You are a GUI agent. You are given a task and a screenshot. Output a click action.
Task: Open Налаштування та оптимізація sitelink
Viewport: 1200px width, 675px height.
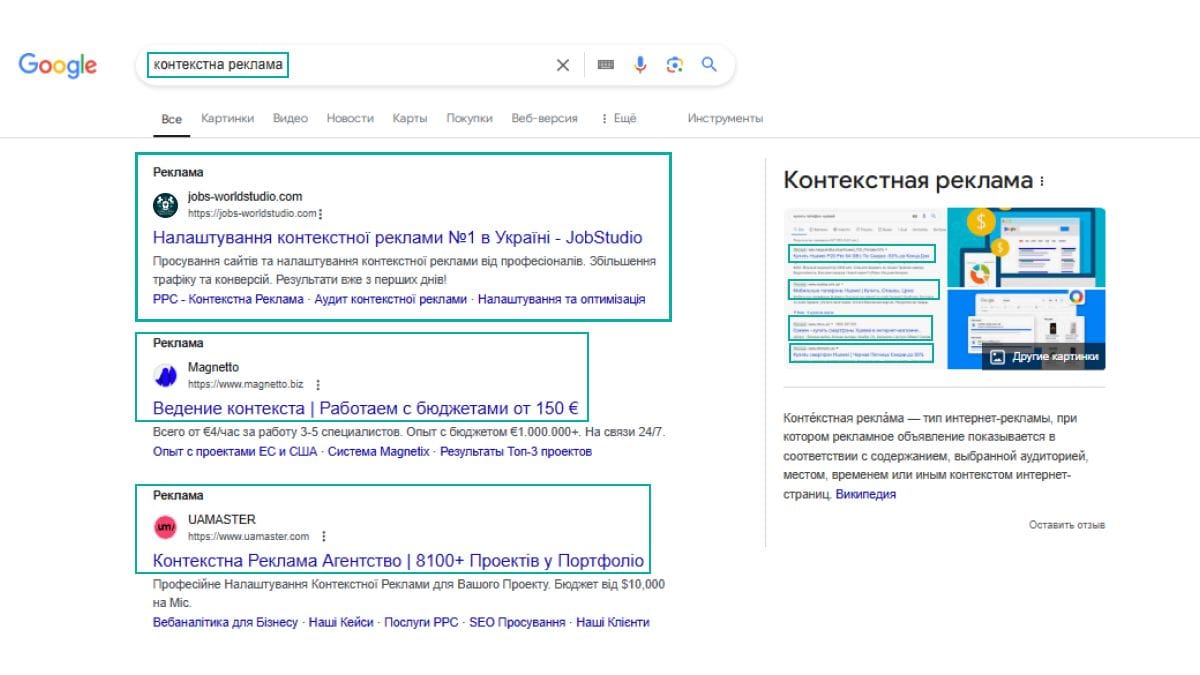(562, 299)
